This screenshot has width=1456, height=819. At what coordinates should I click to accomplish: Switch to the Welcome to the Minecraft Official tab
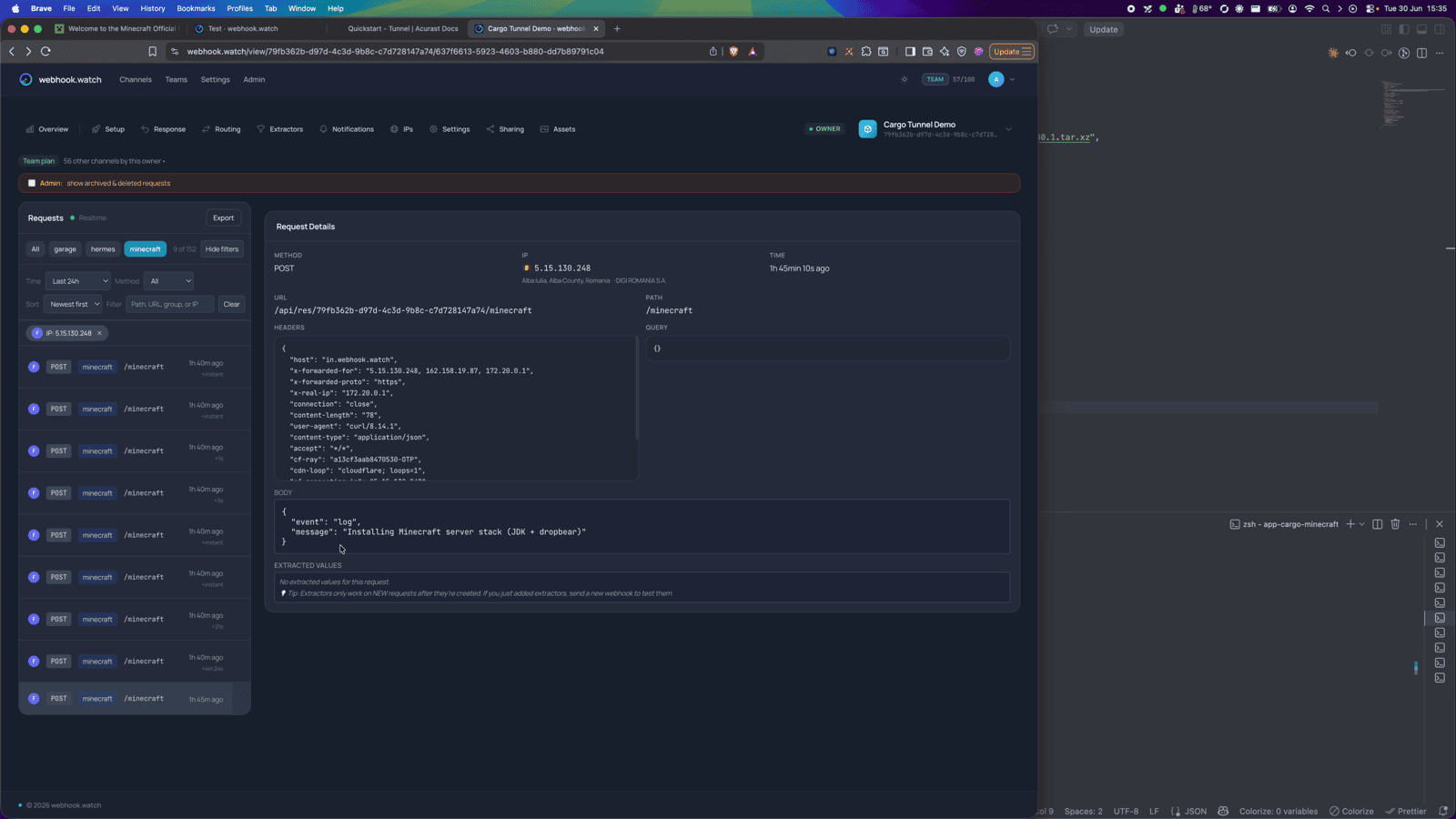116,28
